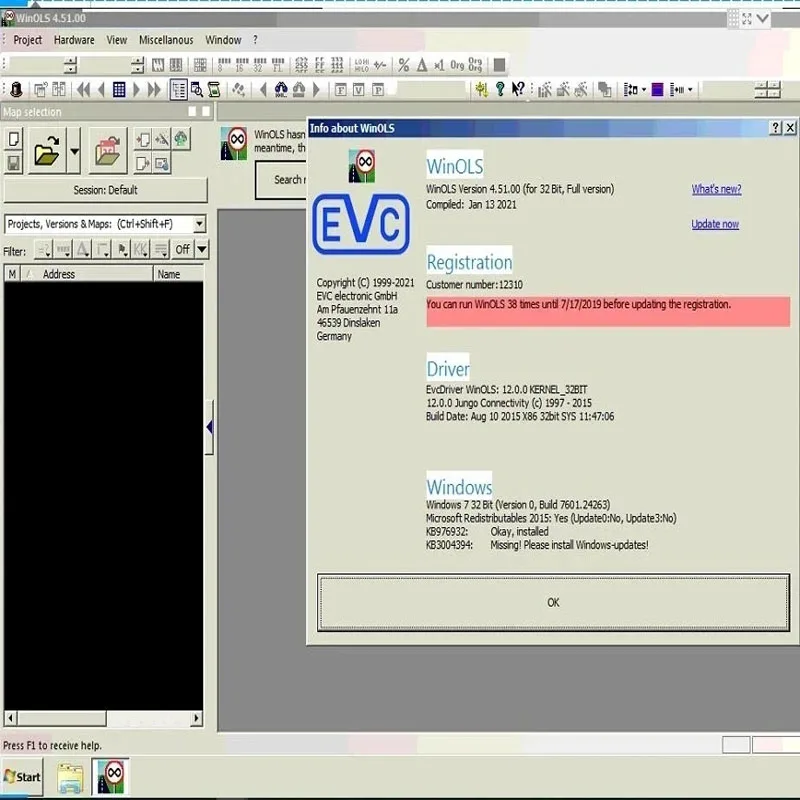
Task: Expand the open project folder dropdown arrow
Action: point(74,151)
